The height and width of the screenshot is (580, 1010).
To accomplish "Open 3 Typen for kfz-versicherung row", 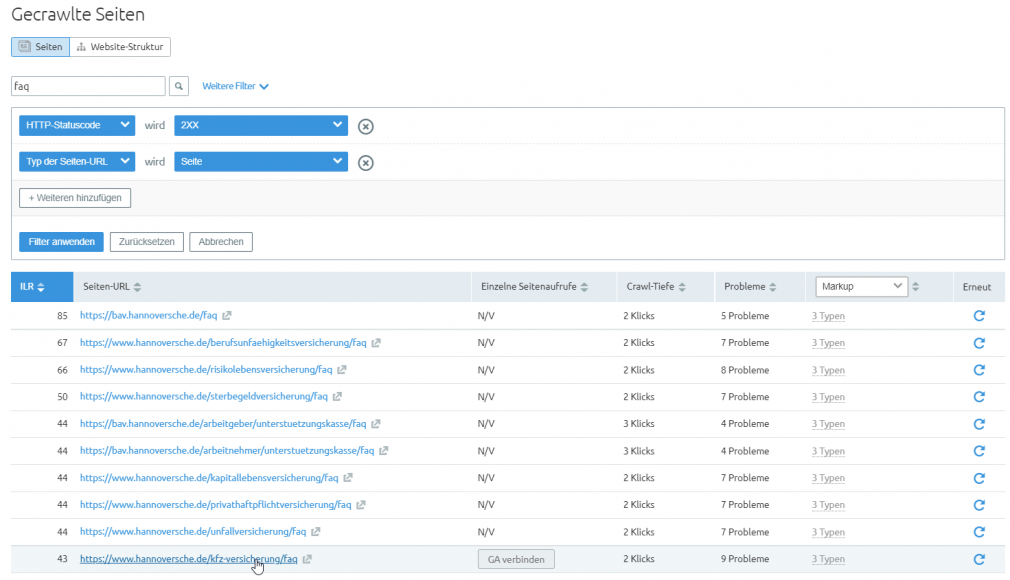I will [828, 559].
